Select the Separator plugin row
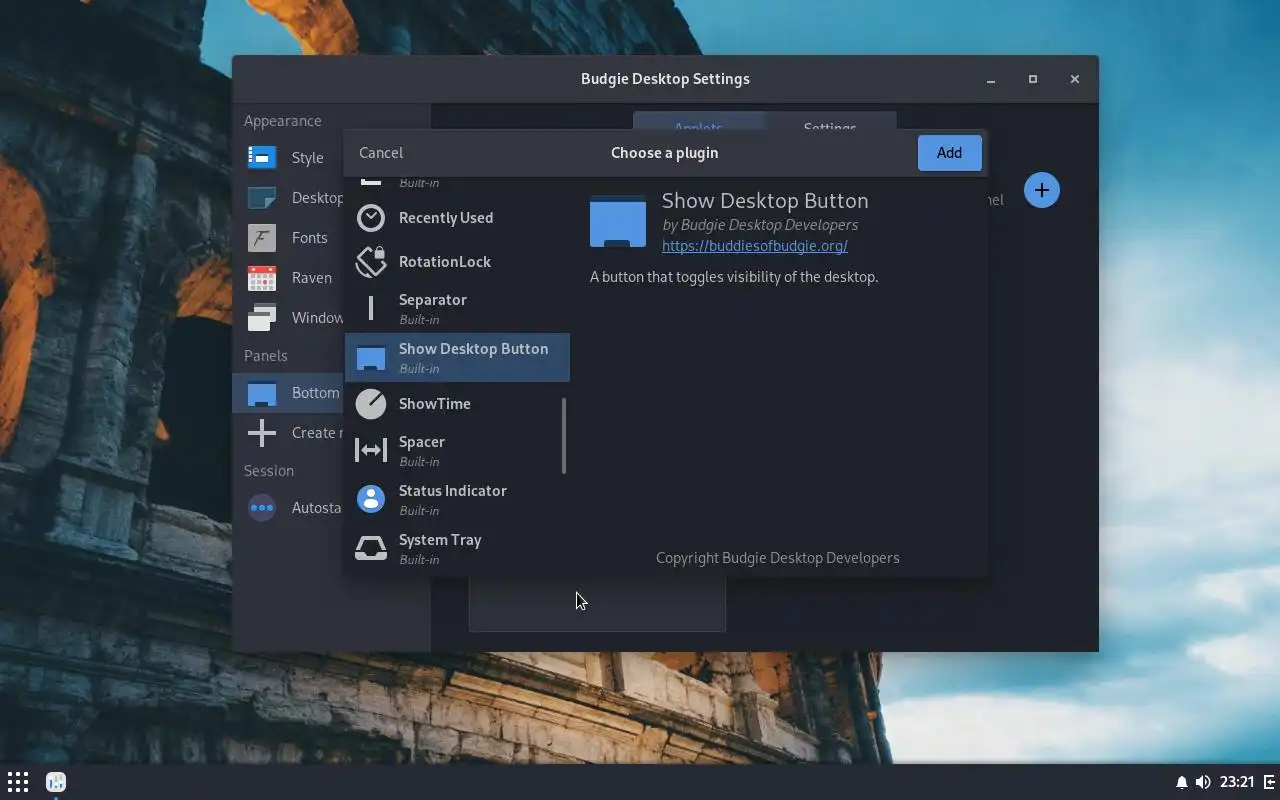Image resolution: width=1280 pixels, height=800 pixels. tap(457, 309)
